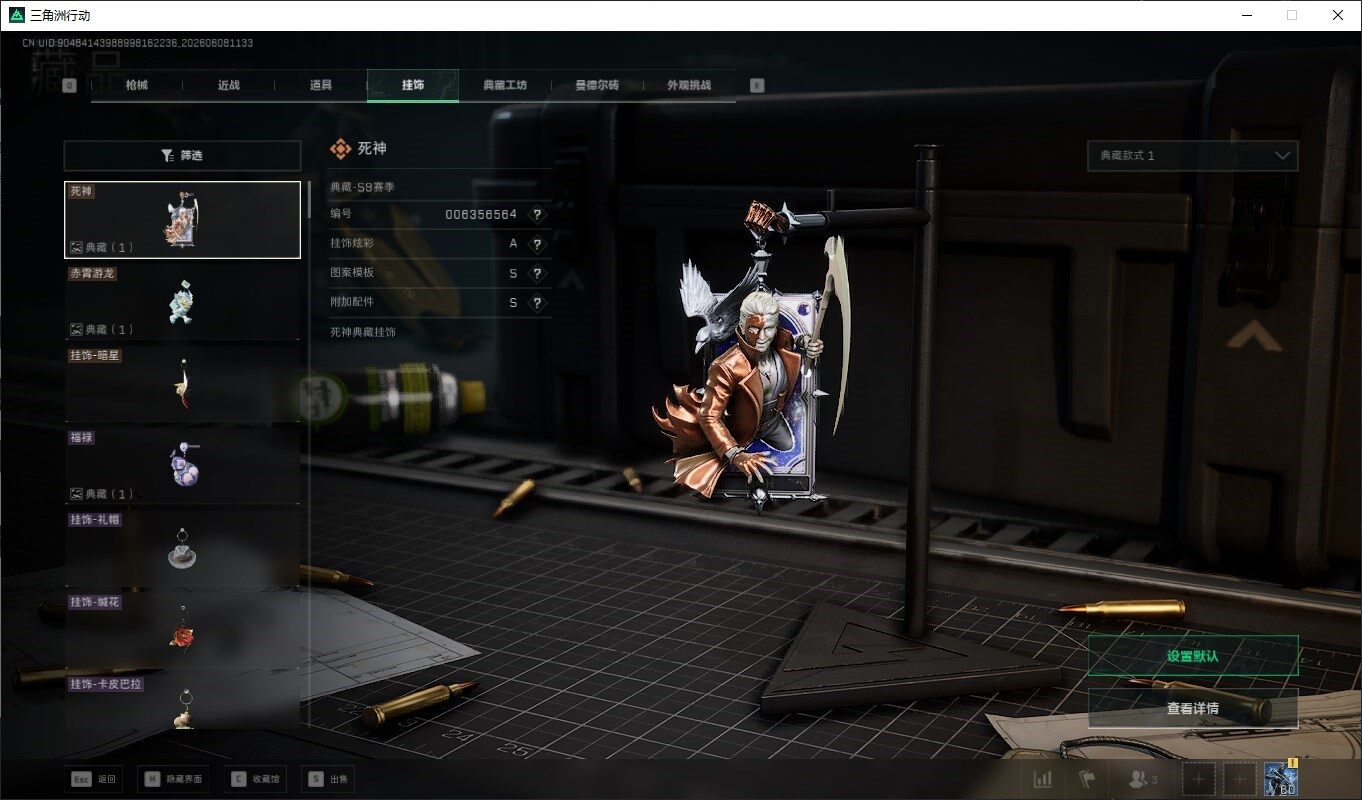Click the flag icon in bottom bar

click(x=1086, y=779)
